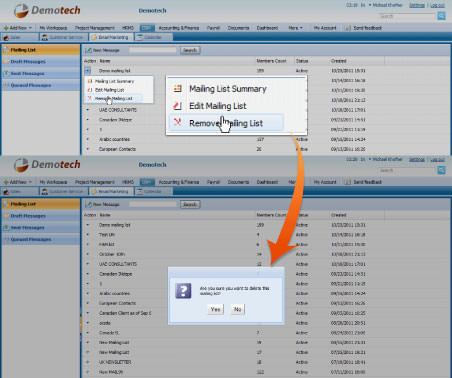Sort by Members Count column, upper screenshot
This screenshot has height=378, width=452.
271,61
